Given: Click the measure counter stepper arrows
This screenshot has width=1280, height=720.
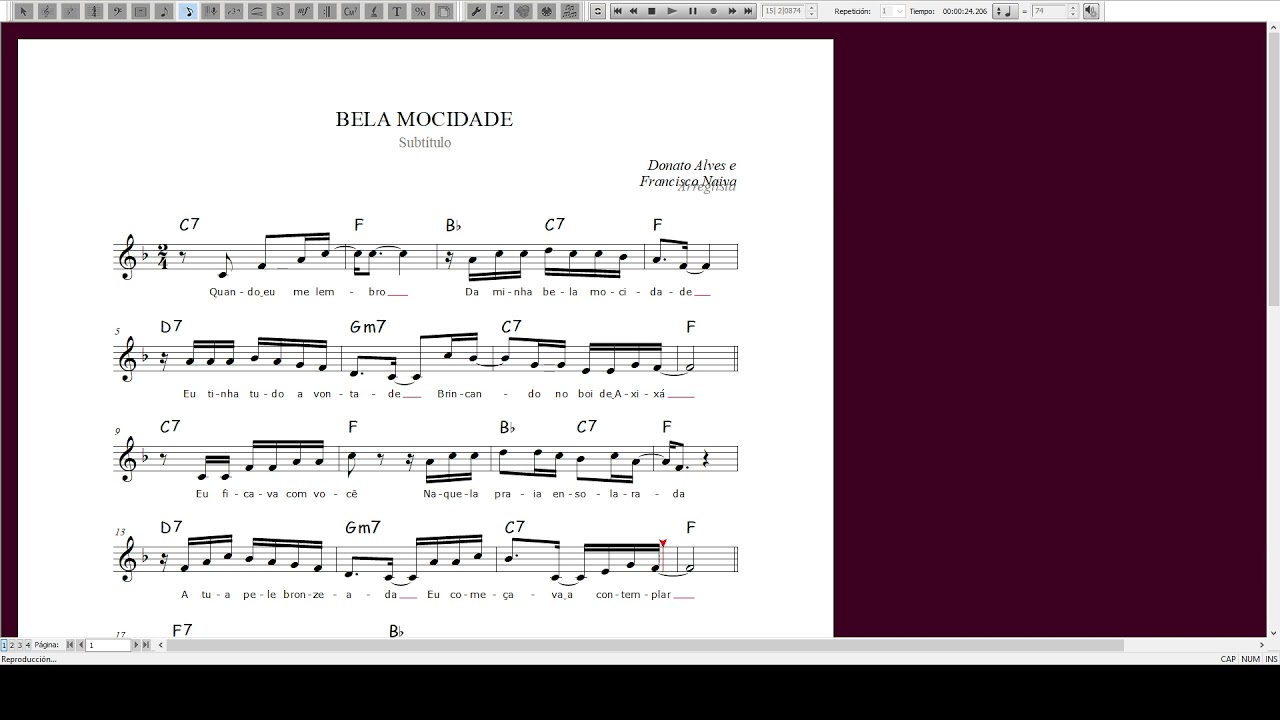Looking at the screenshot, I should pyautogui.click(x=812, y=11).
